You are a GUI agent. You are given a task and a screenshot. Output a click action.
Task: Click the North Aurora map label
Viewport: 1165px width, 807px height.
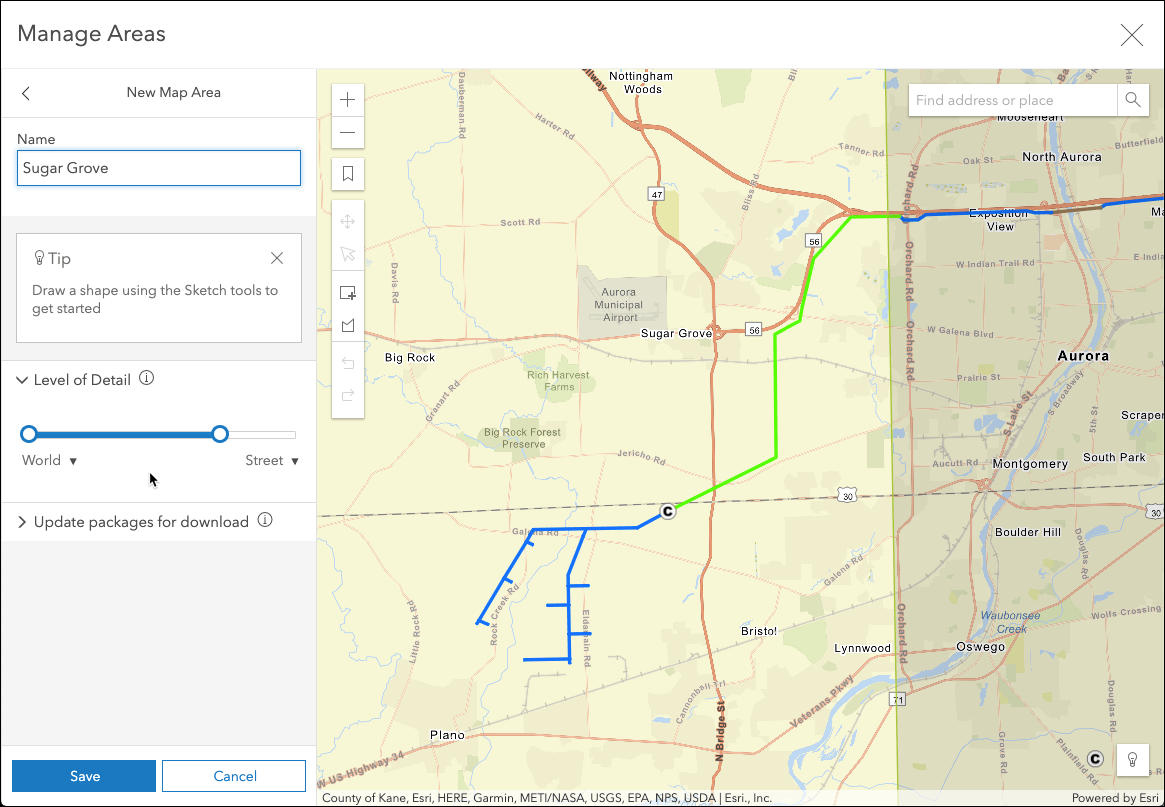click(1062, 157)
